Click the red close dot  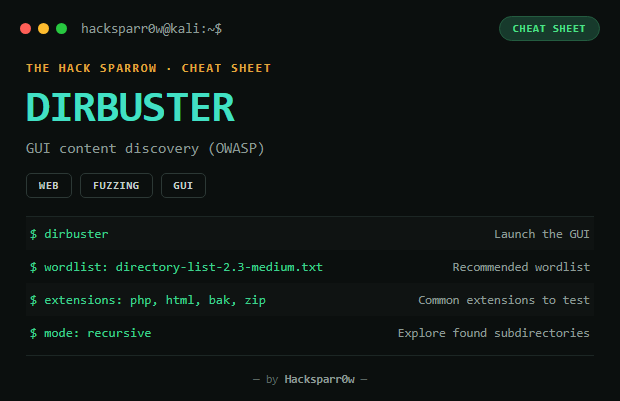pyautogui.click(x=26, y=29)
